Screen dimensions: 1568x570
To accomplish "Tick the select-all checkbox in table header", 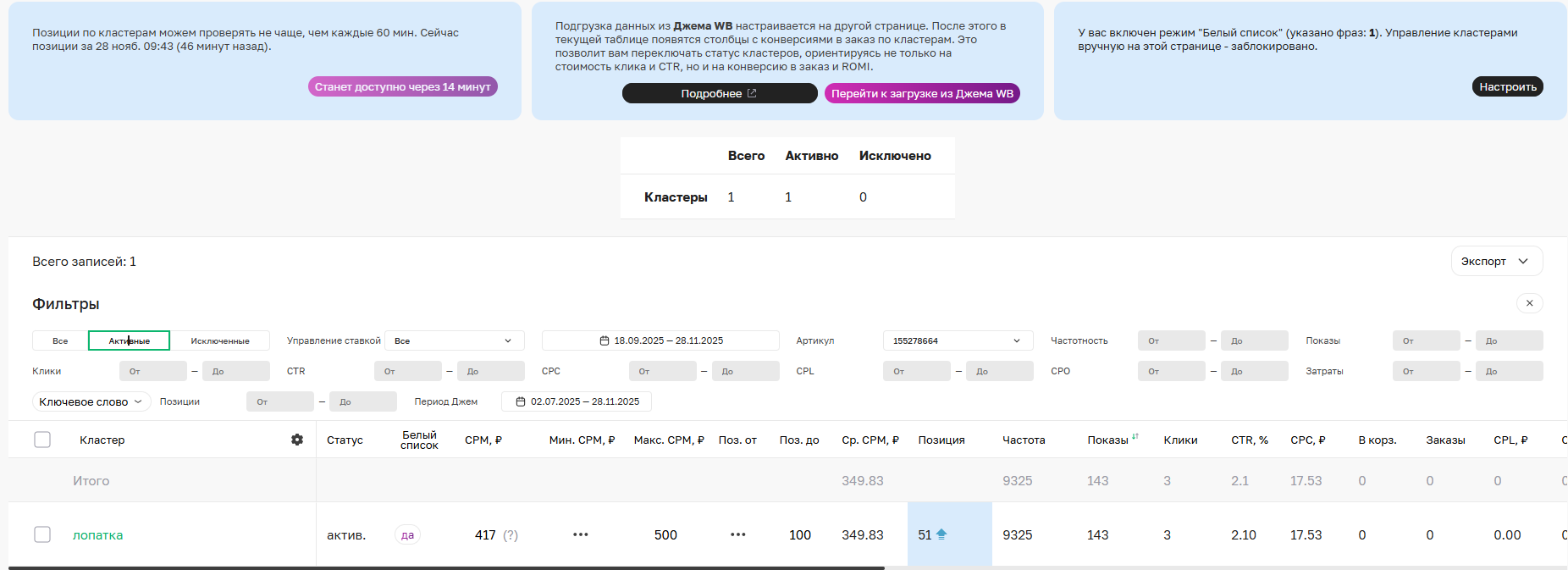I will pos(42,440).
